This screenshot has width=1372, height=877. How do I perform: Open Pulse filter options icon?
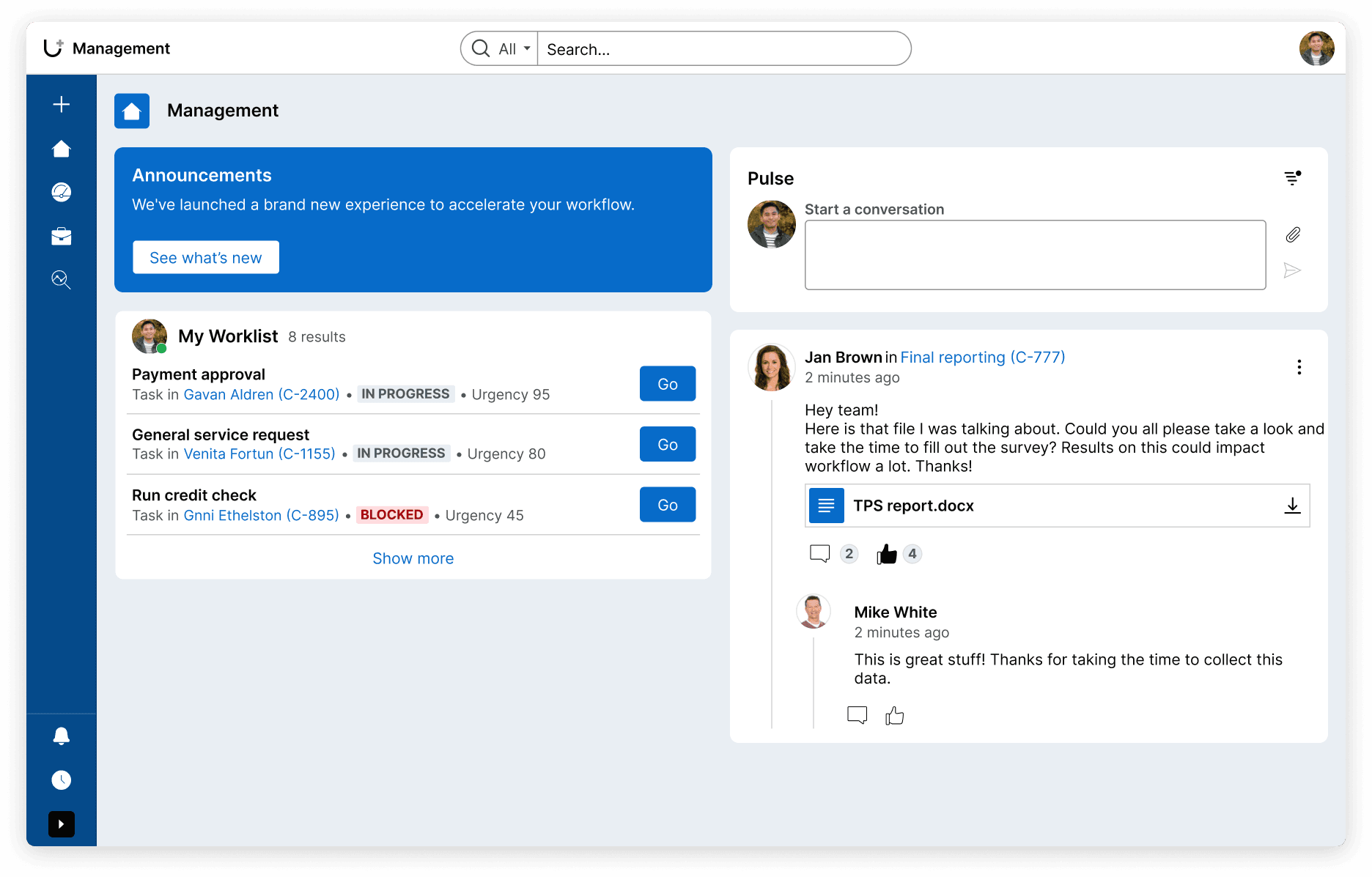point(1293,178)
